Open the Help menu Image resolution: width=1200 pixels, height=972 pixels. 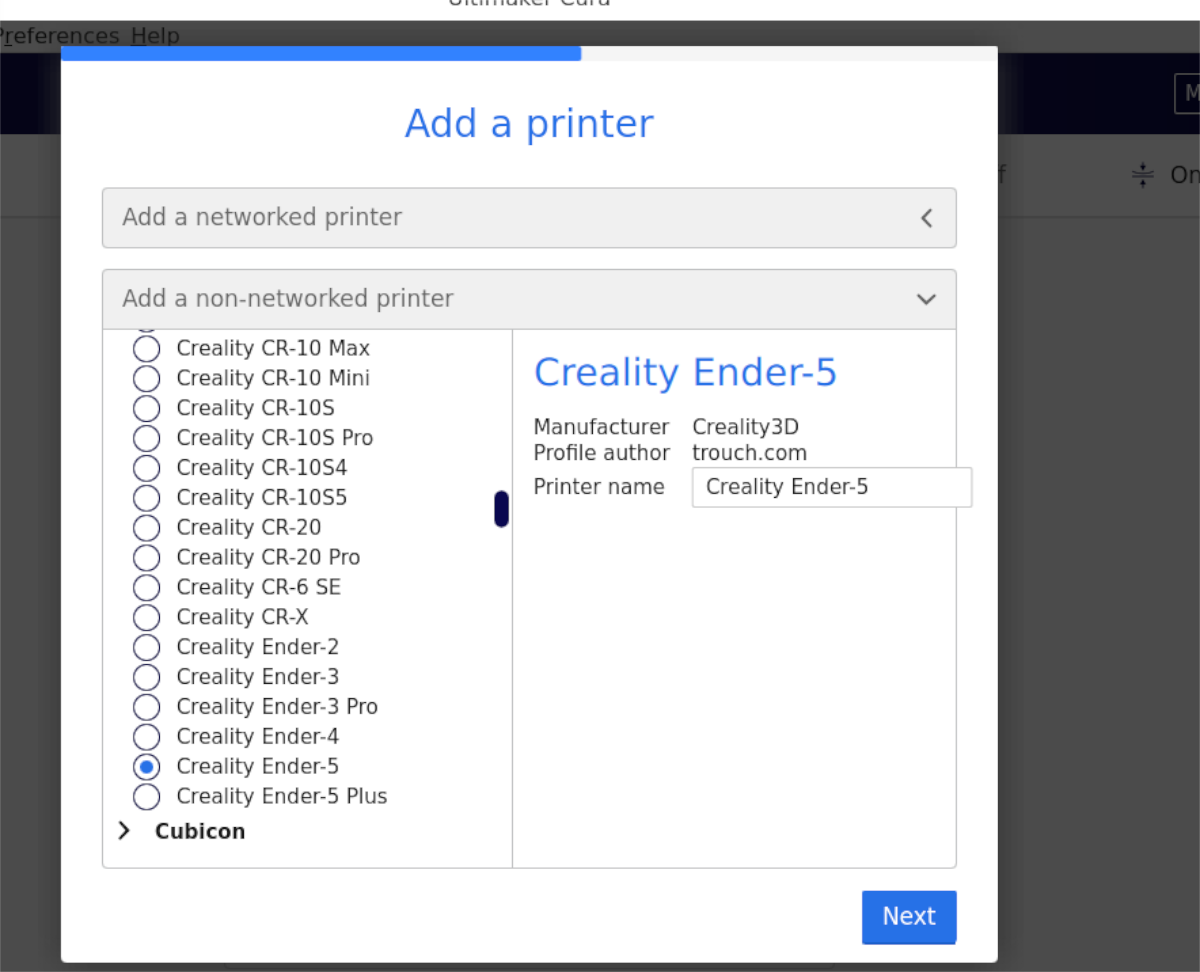[x=155, y=36]
